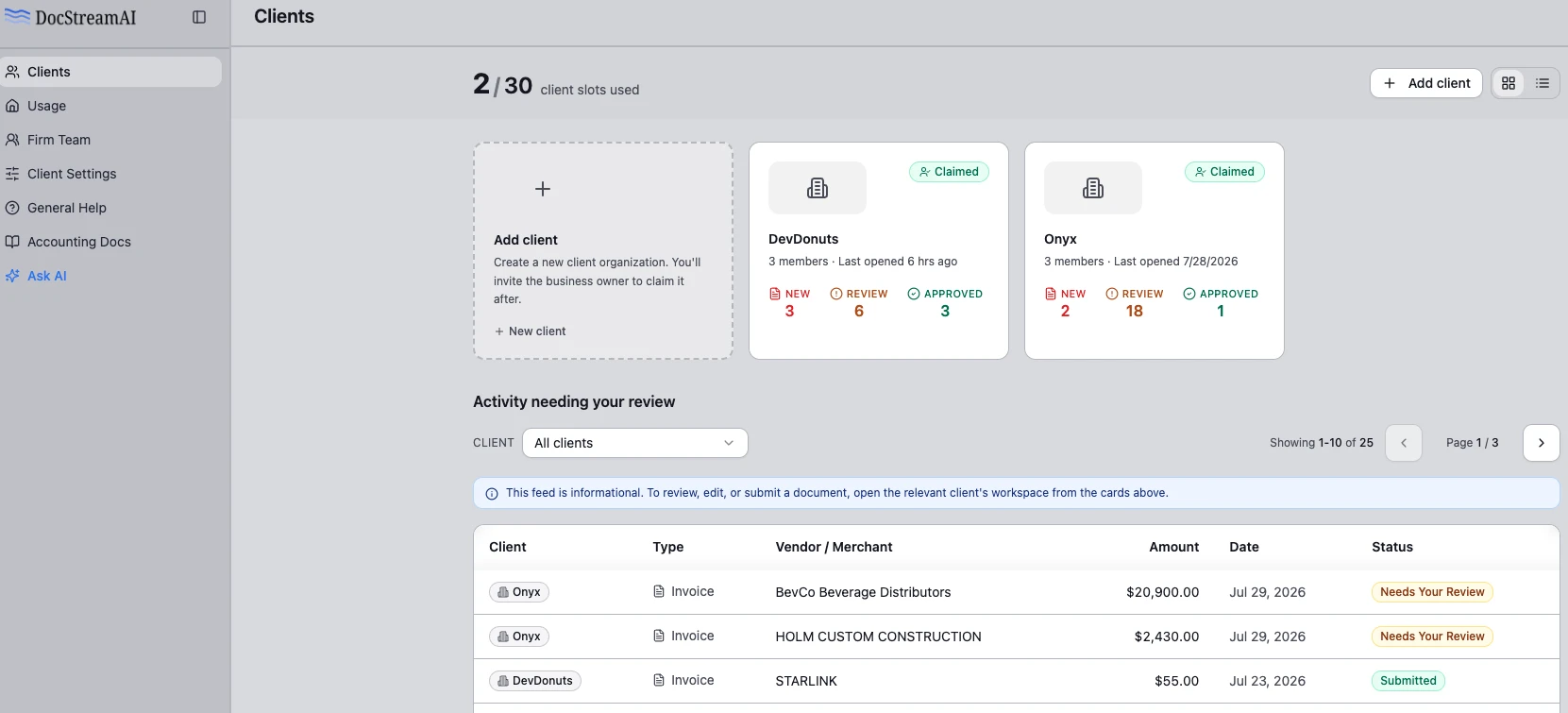
Task: Click invoice icon in STARLINK row
Action: tap(659, 680)
